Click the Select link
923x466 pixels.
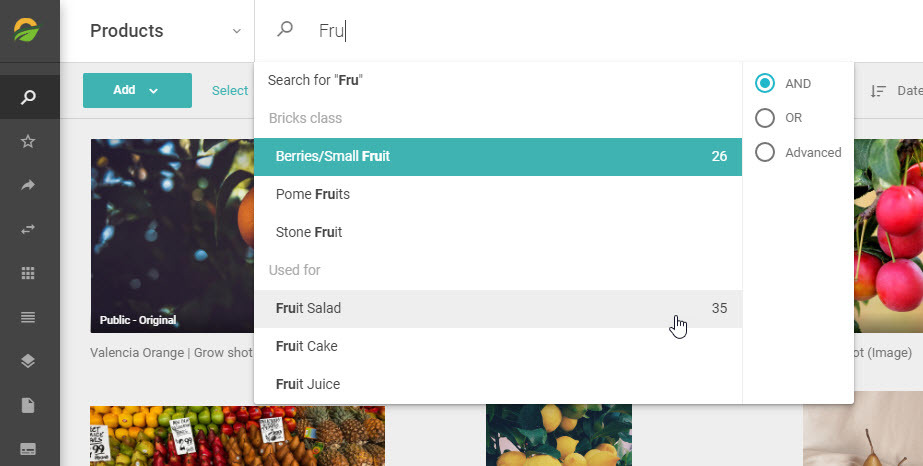pyautogui.click(x=230, y=91)
